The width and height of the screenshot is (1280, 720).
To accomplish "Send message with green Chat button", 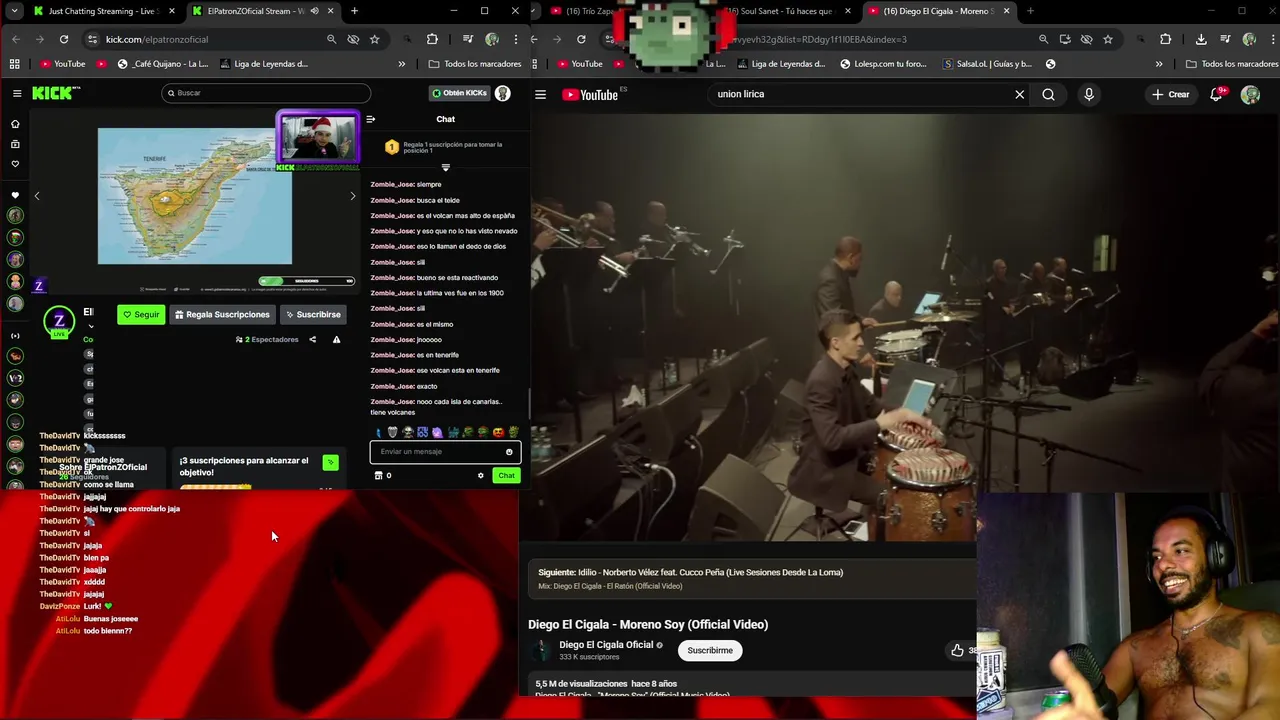I will tap(506, 476).
